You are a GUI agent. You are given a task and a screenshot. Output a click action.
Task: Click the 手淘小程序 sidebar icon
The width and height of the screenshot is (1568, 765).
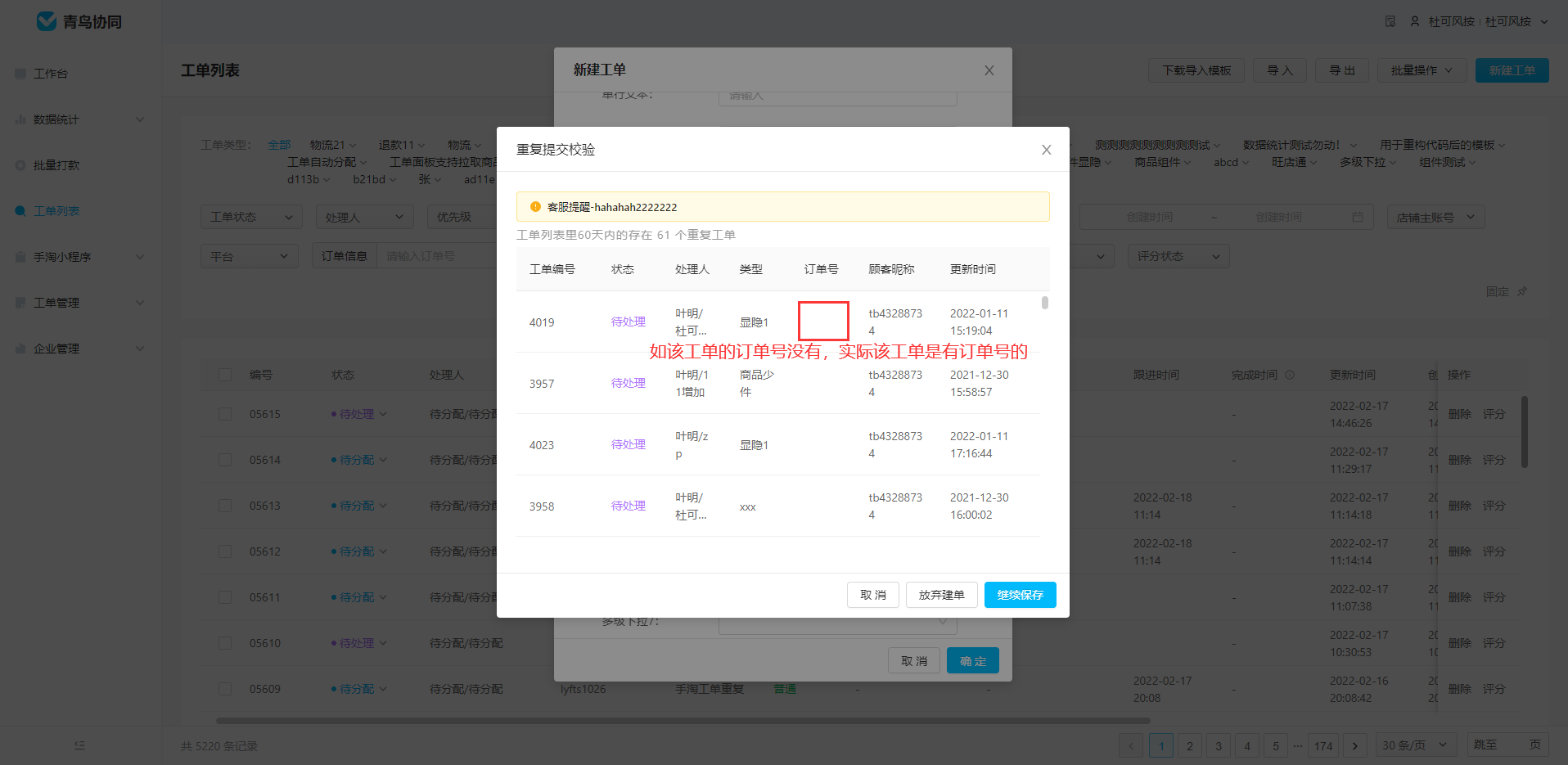tap(20, 257)
